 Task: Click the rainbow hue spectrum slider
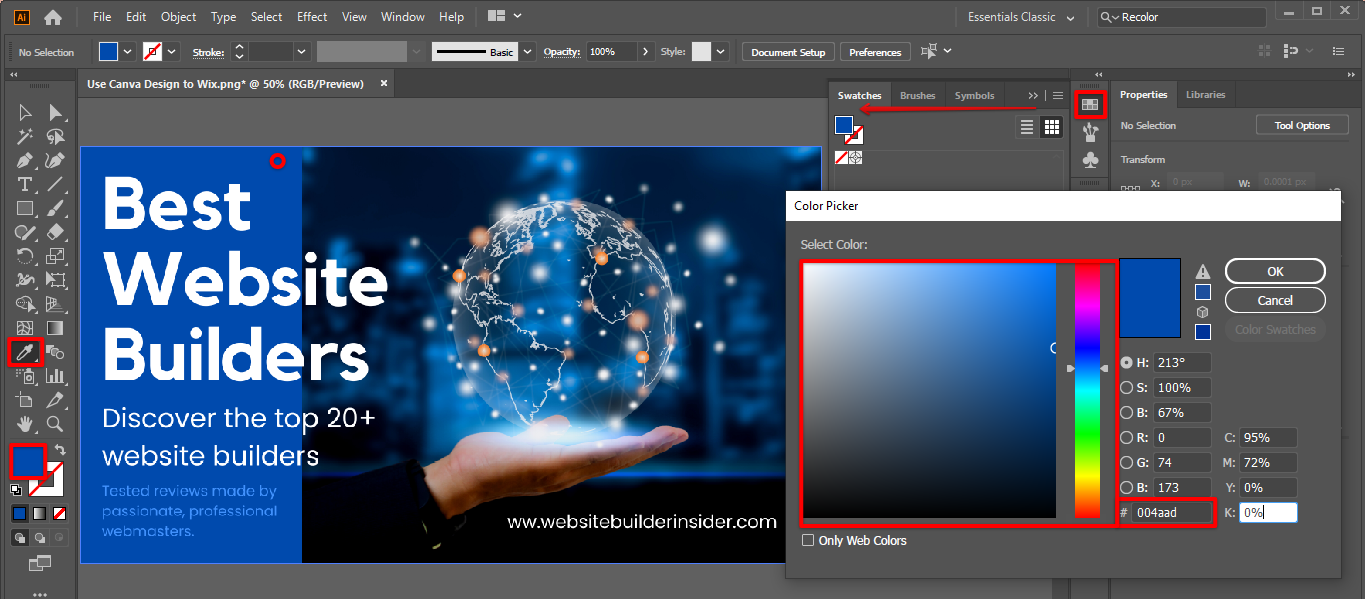tap(1087, 390)
